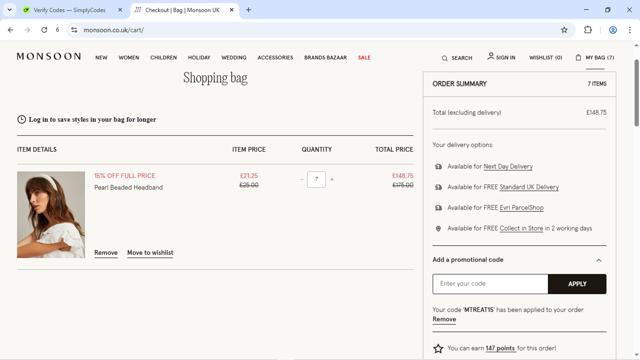
Task: Select the £148.75 order total value
Action: tap(596, 112)
